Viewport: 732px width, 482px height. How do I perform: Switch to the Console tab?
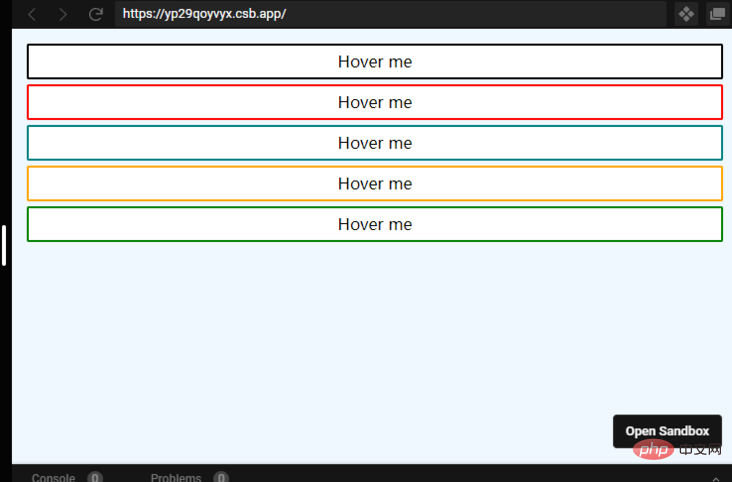[53, 477]
